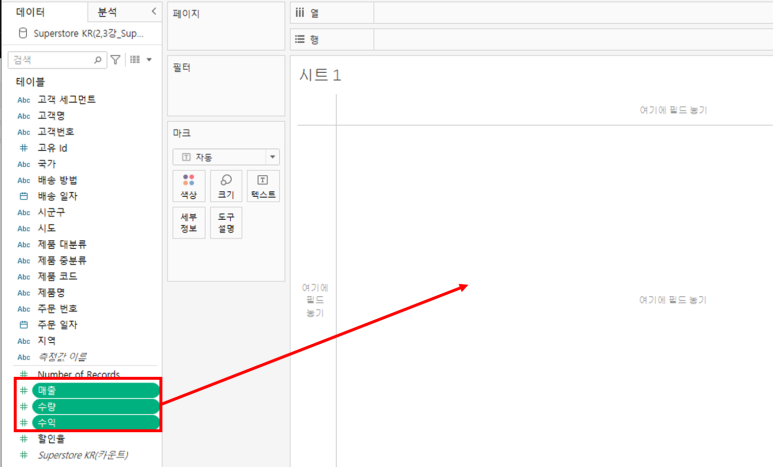Switch to the 분석 tab

(107, 12)
